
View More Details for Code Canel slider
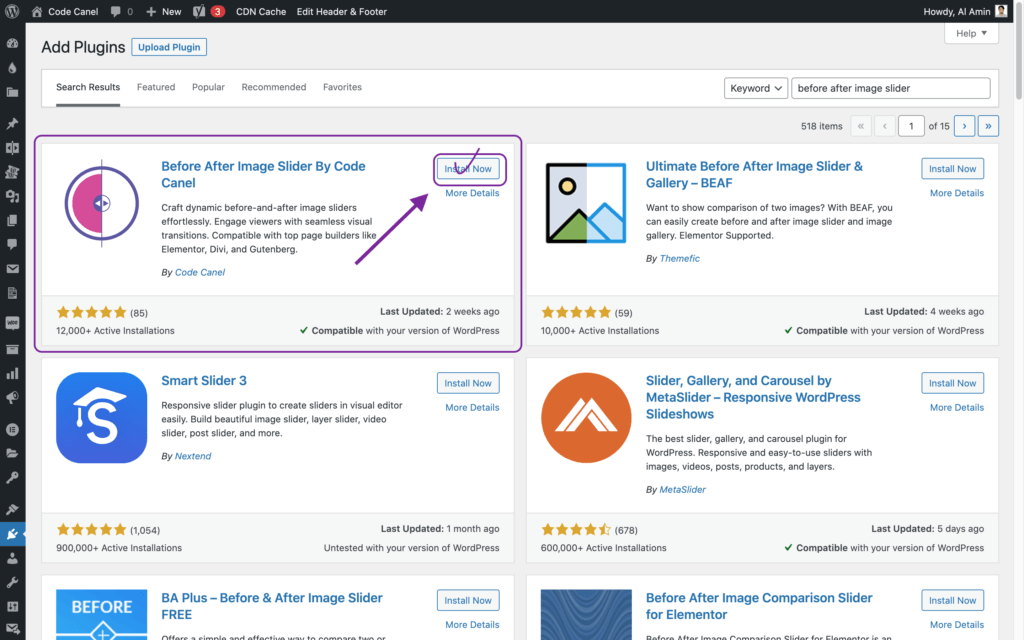tap(472, 193)
